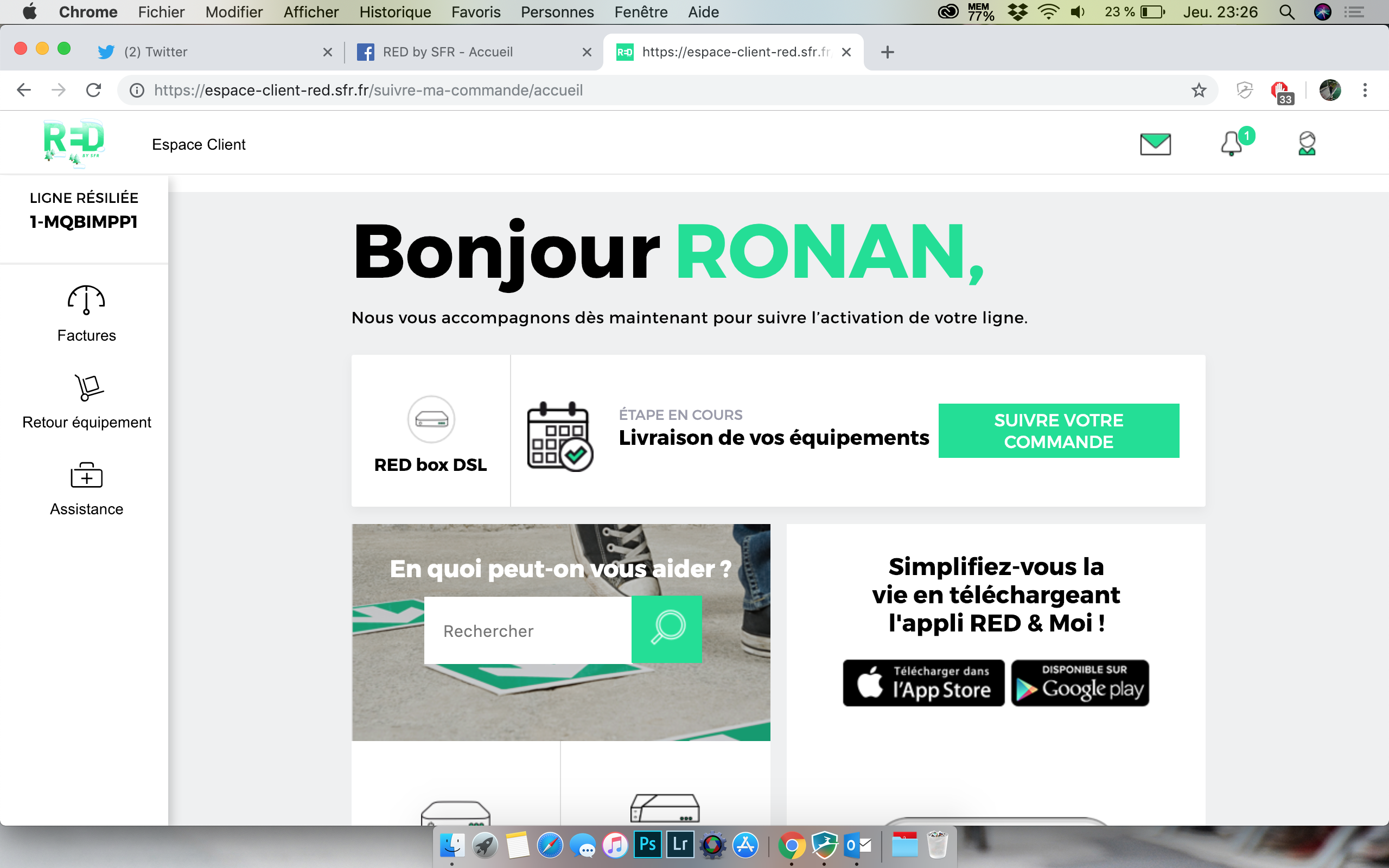Open Siri from the menu bar
The width and height of the screenshot is (1389, 868).
tap(1322, 12)
